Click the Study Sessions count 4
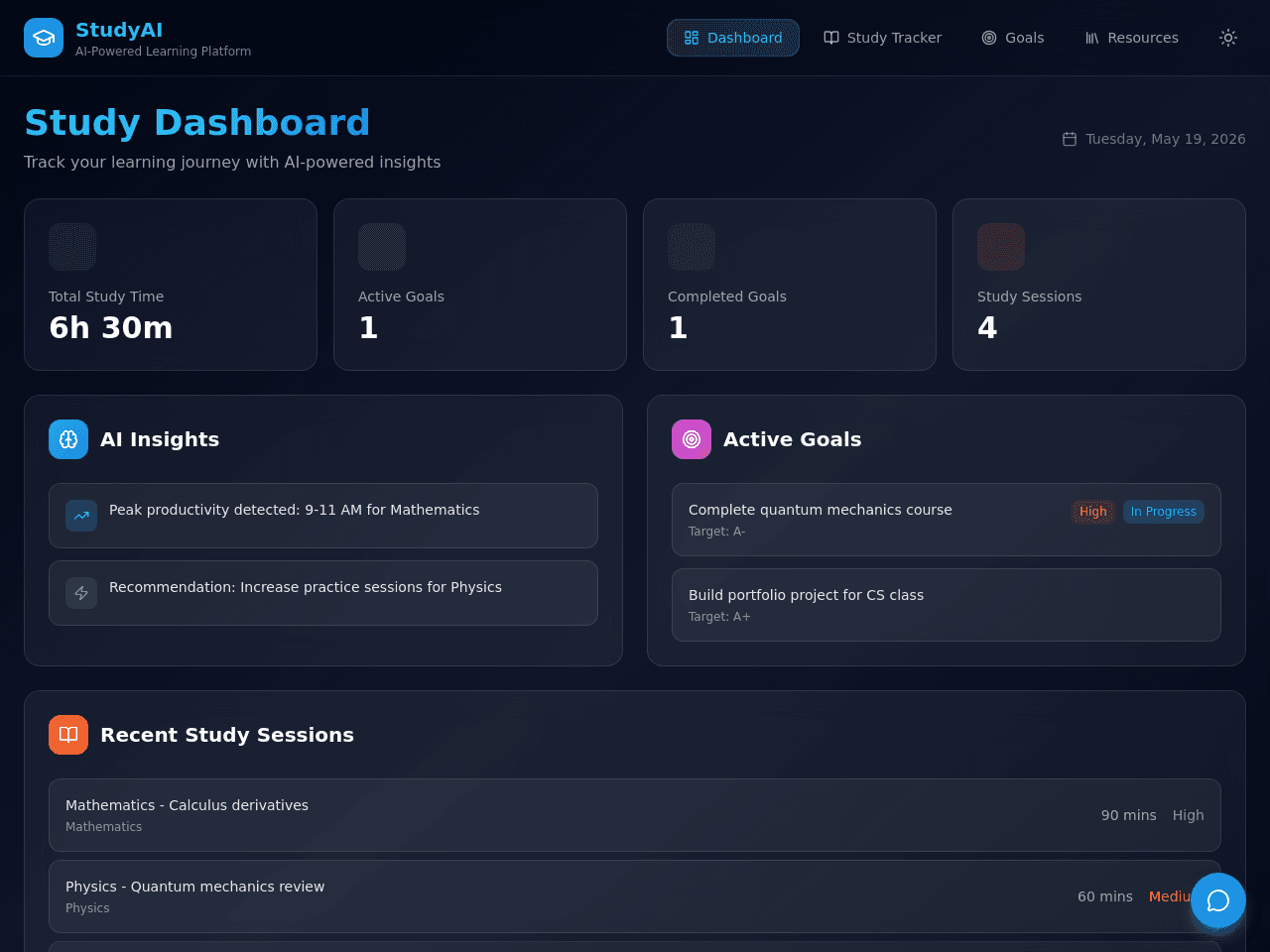 pyautogui.click(x=987, y=327)
